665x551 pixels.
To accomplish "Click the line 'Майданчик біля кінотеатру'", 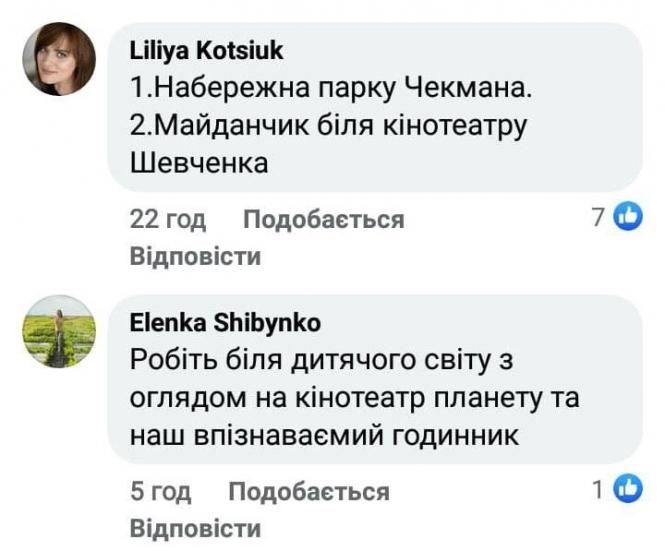I will click(328, 125).
